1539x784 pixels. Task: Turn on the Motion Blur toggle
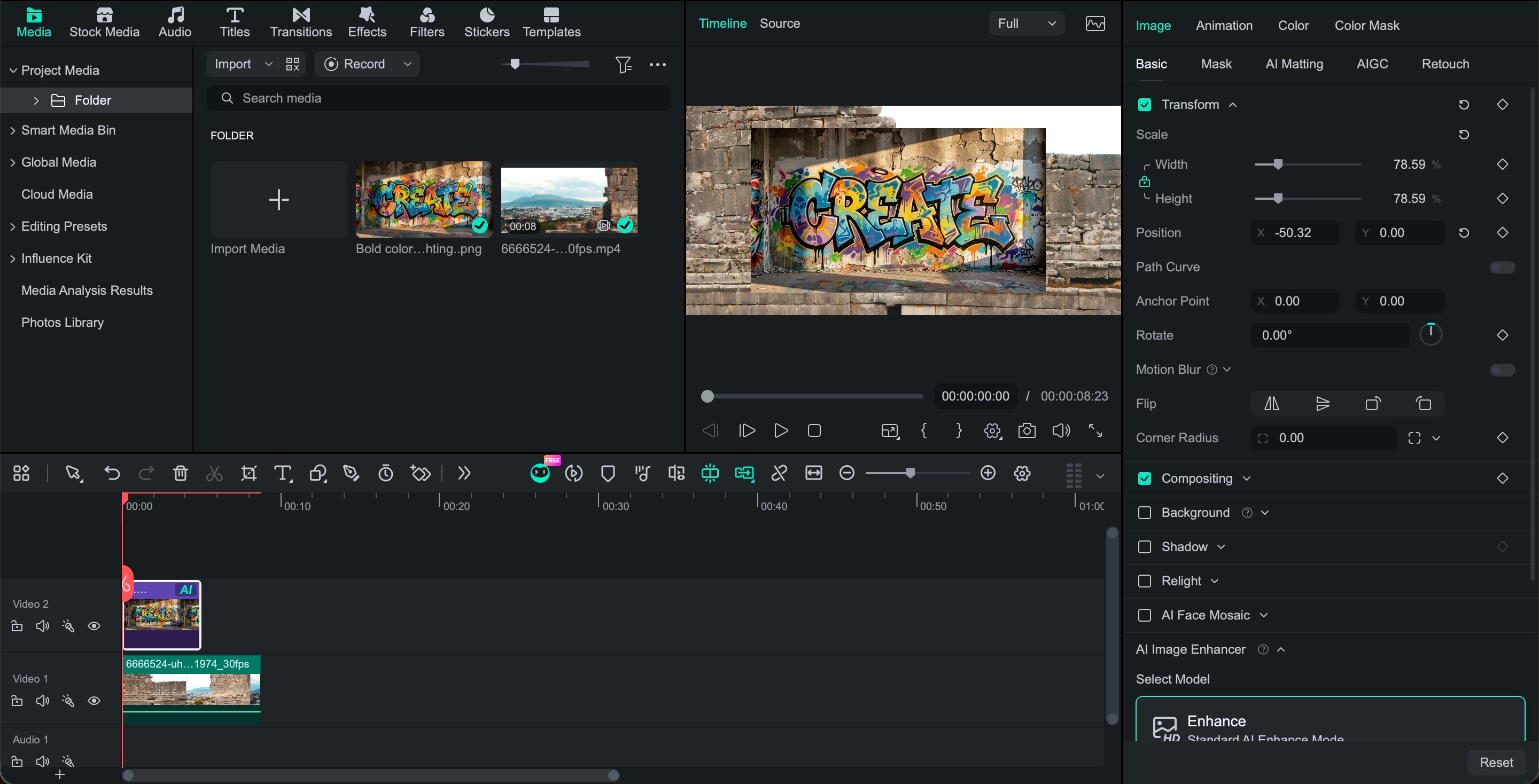(1502, 370)
